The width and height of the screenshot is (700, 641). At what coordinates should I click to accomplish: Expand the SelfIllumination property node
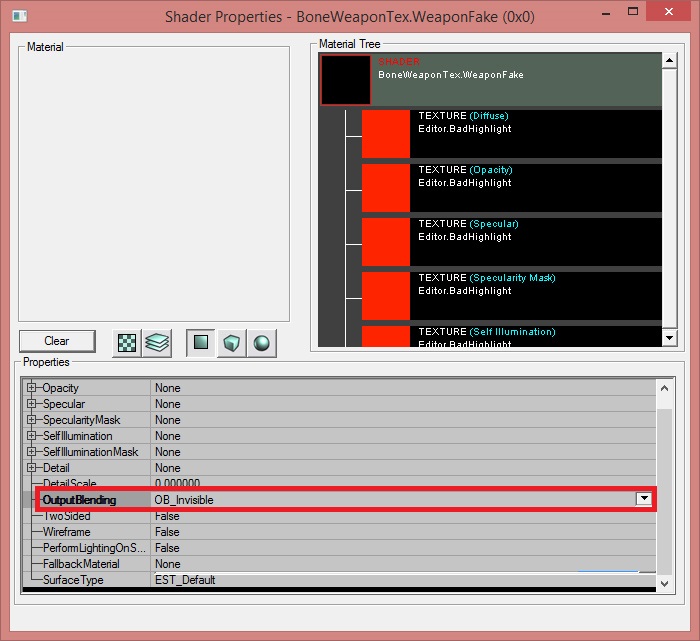31,436
